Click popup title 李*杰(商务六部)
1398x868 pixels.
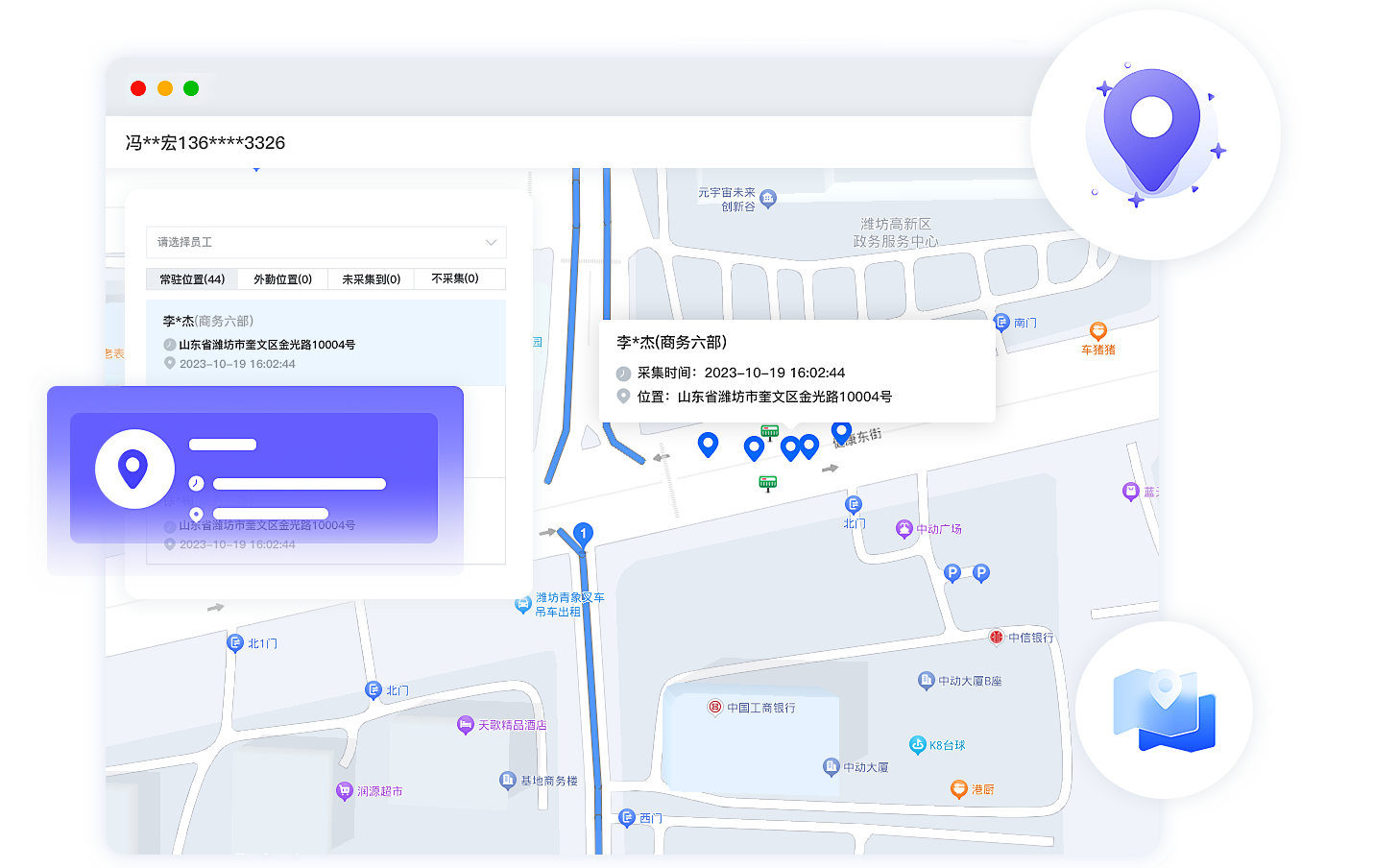(671, 342)
